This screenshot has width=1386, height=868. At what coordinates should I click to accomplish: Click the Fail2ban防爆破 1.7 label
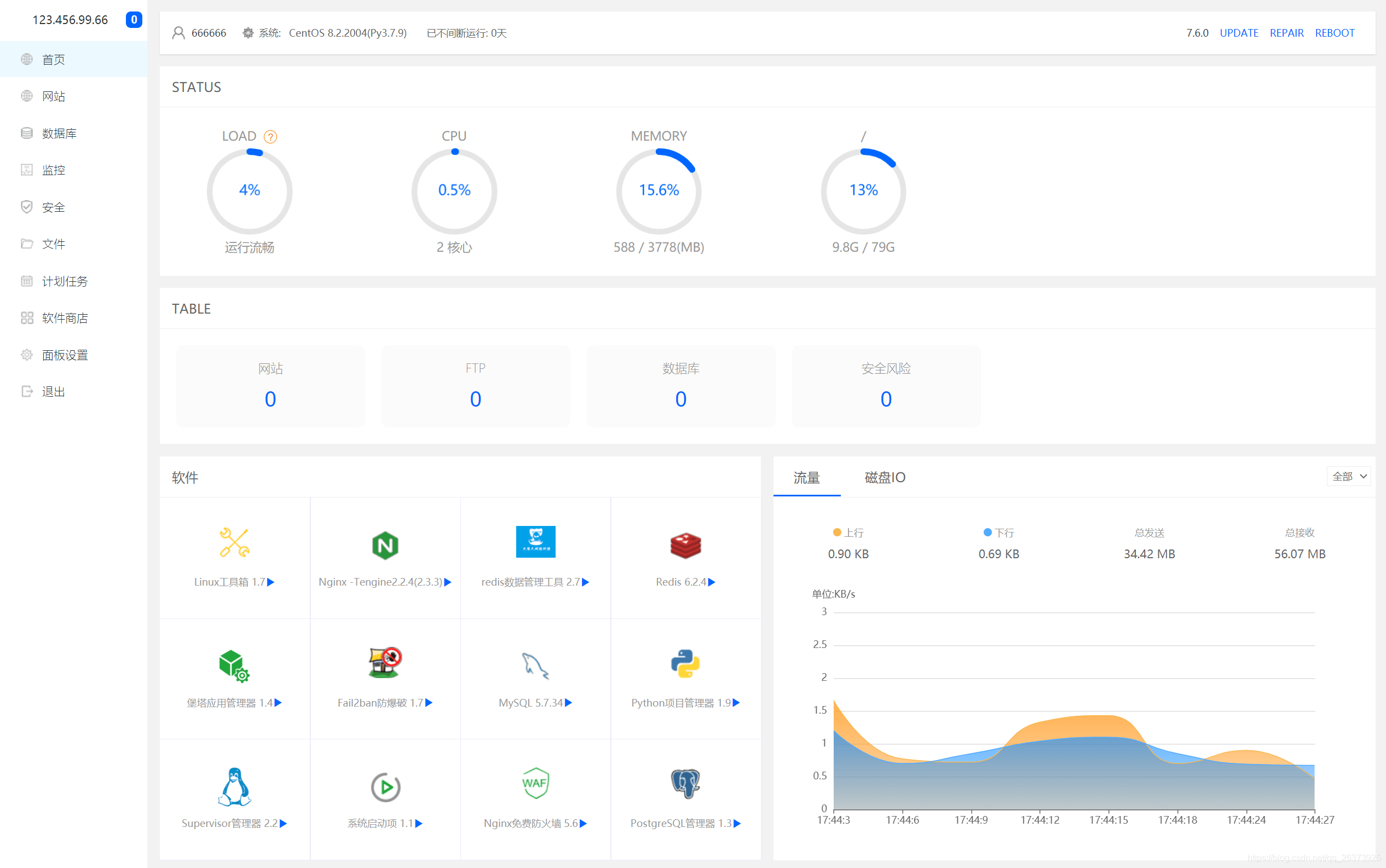[x=380, y=703]
